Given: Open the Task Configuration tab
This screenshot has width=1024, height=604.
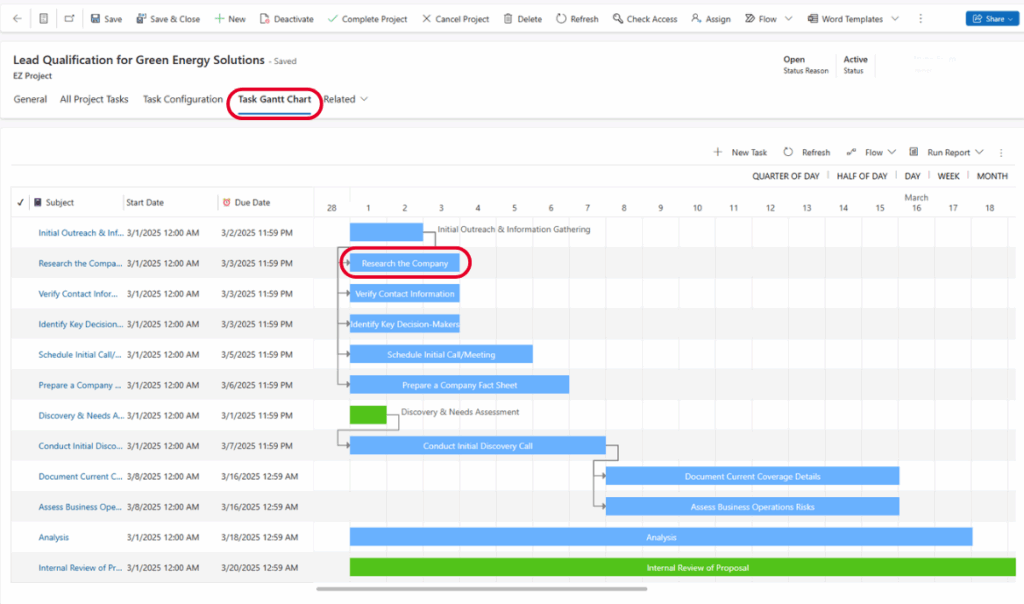Looking at the screenshot, I should point(182,99).
